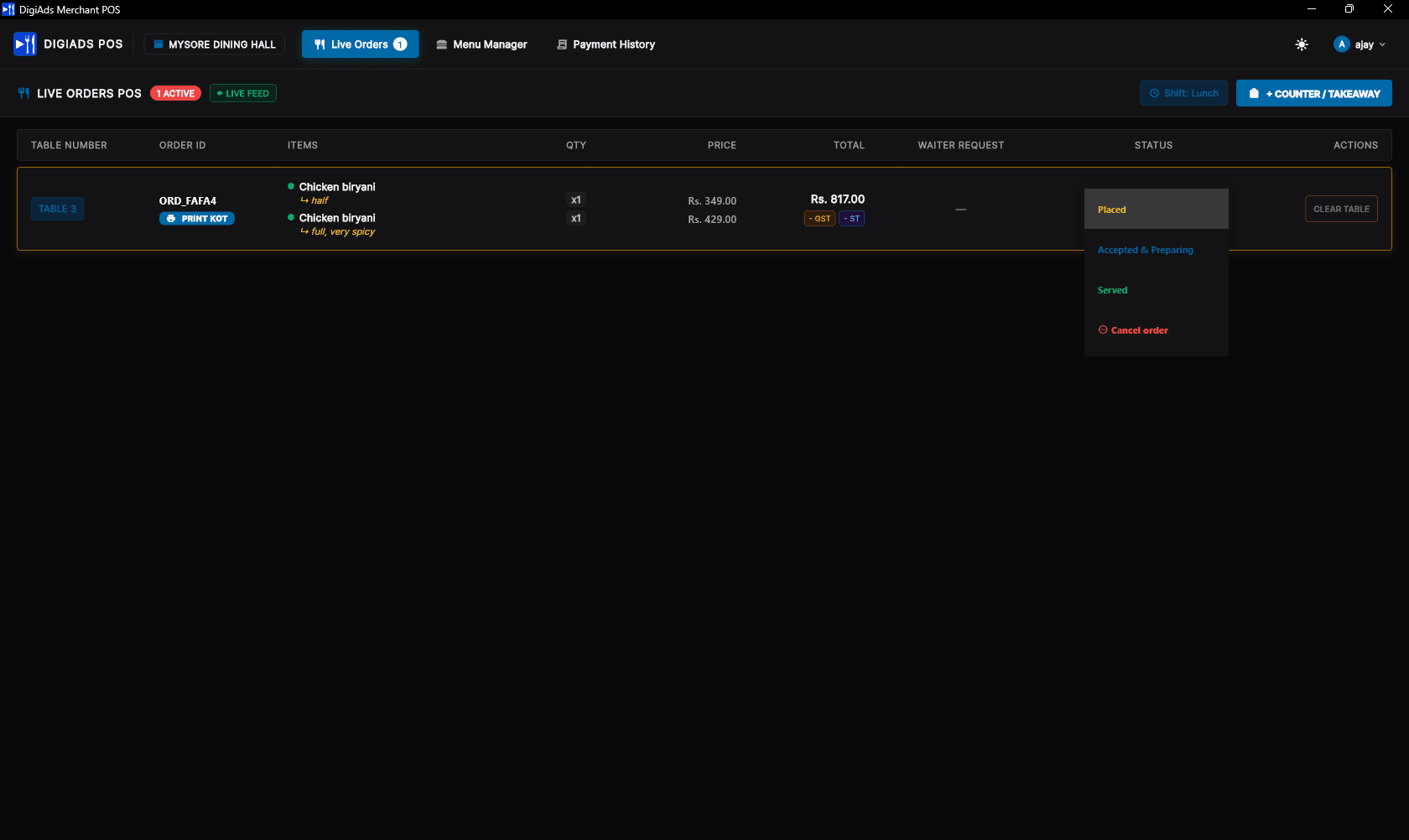Screen dimensions: 1409x840
Task: Add a Counter / Takeaway order
Action: (x=1314, y=93)
